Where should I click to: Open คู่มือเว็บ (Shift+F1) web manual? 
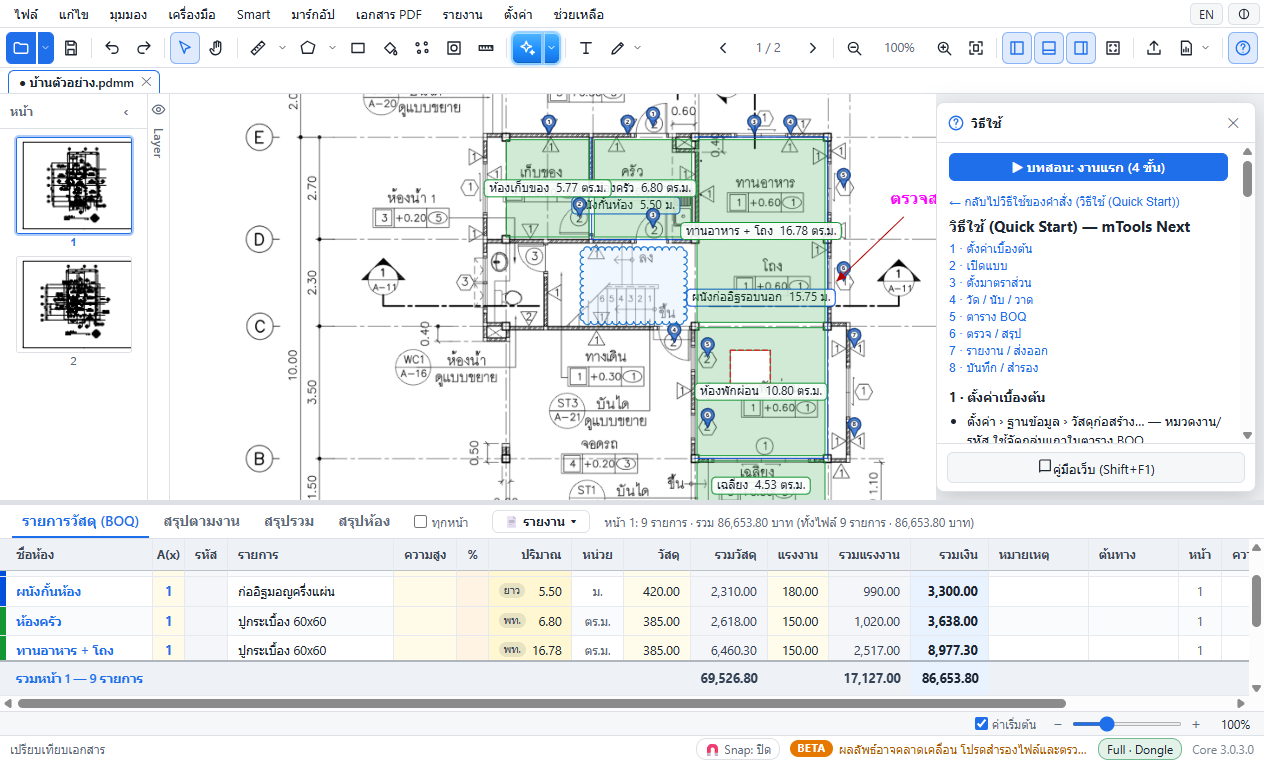(1096, 468)
